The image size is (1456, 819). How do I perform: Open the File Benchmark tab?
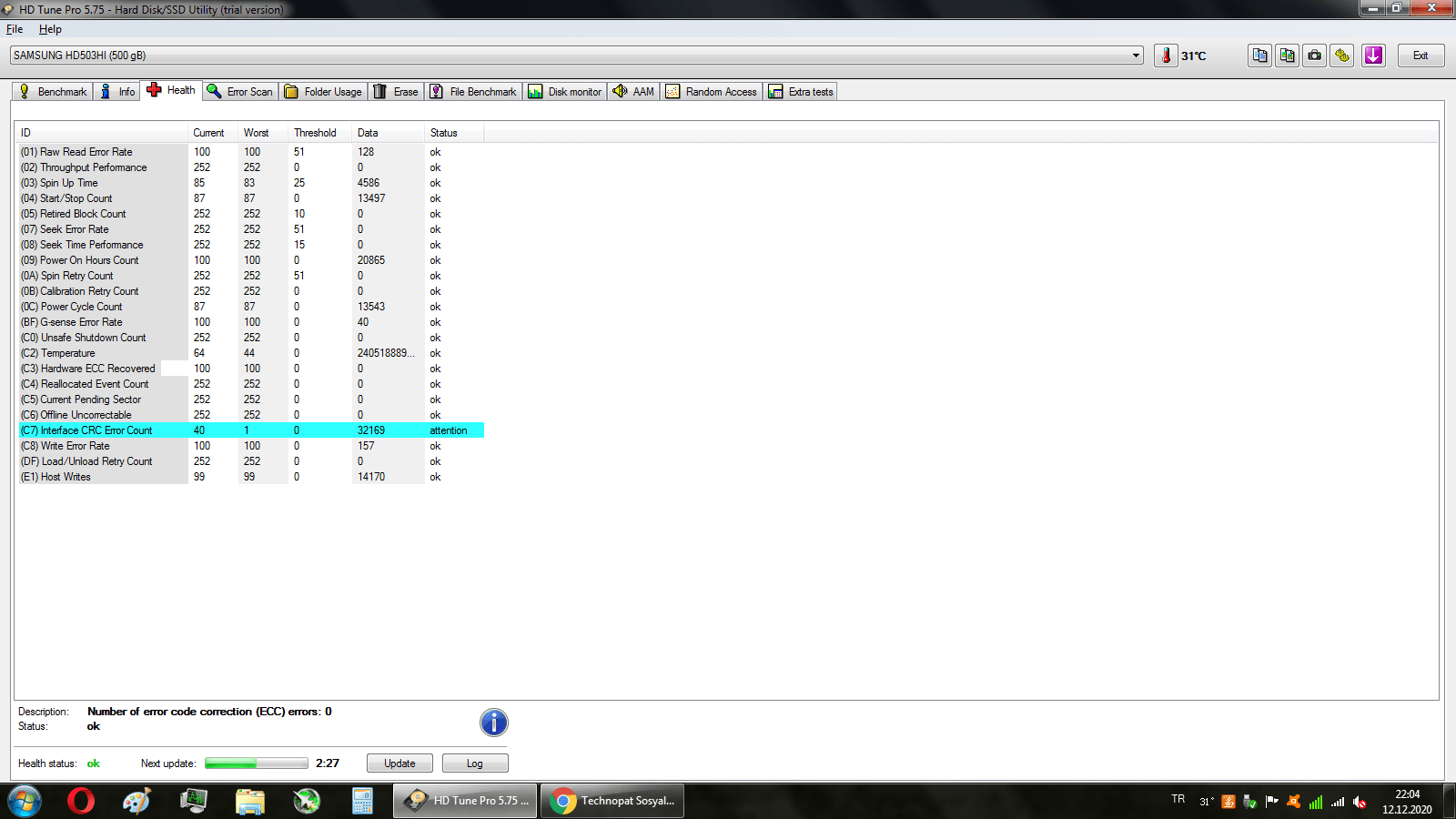[473, 92]
